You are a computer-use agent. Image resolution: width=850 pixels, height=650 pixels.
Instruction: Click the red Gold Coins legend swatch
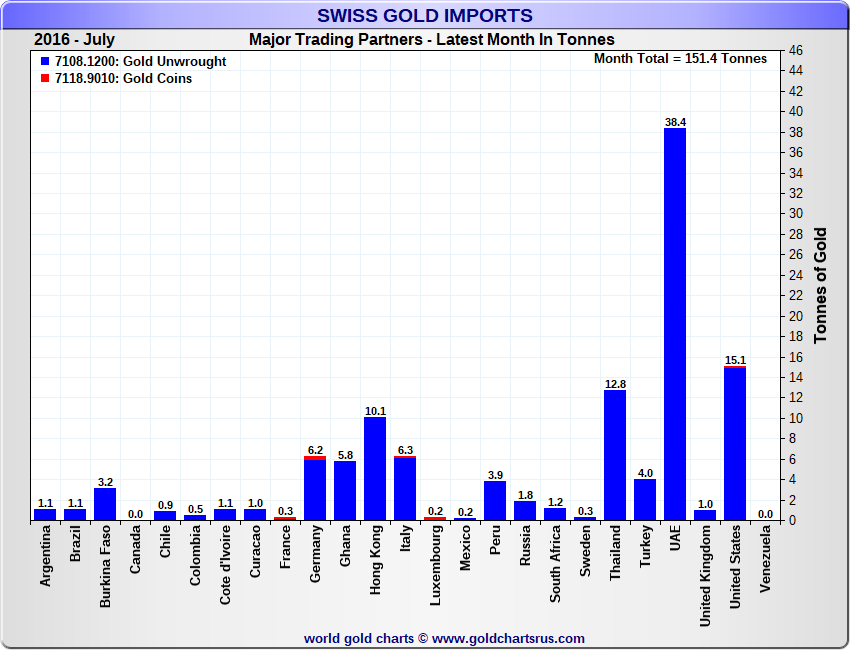tap(45, 79)
